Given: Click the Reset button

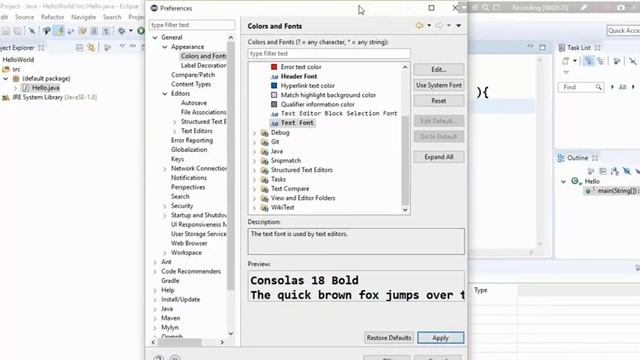Looking at the screenshot, I should tap(439, 100).
